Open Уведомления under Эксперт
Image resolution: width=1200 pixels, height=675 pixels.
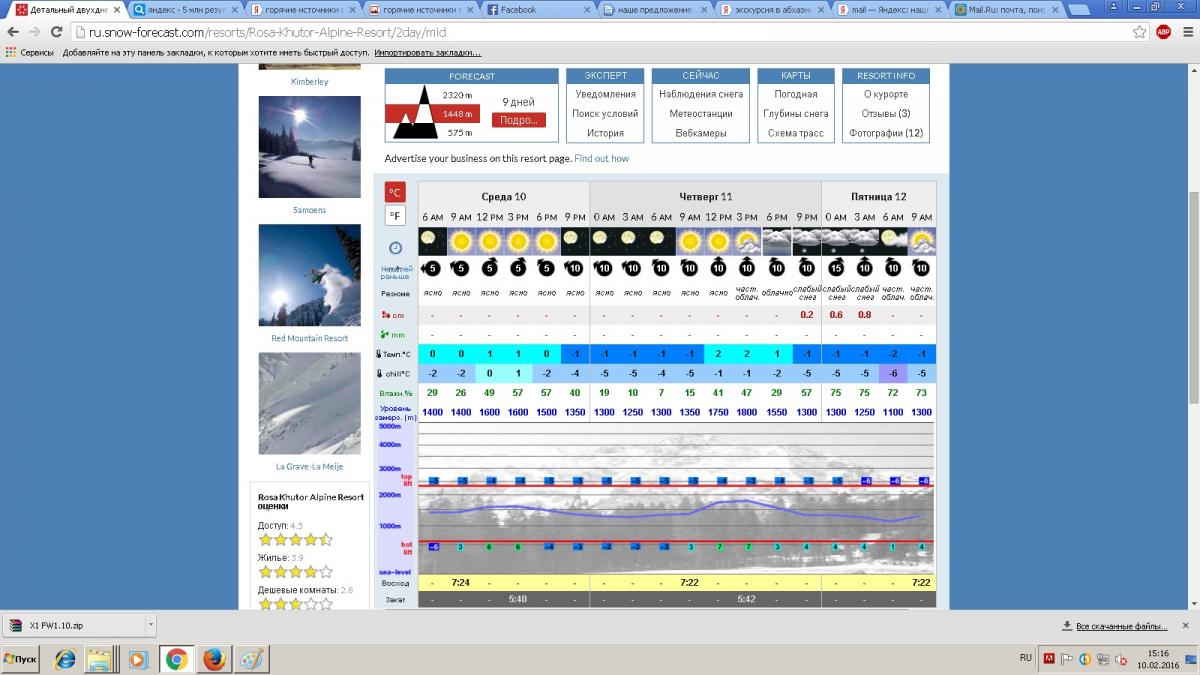coord(605,94)
